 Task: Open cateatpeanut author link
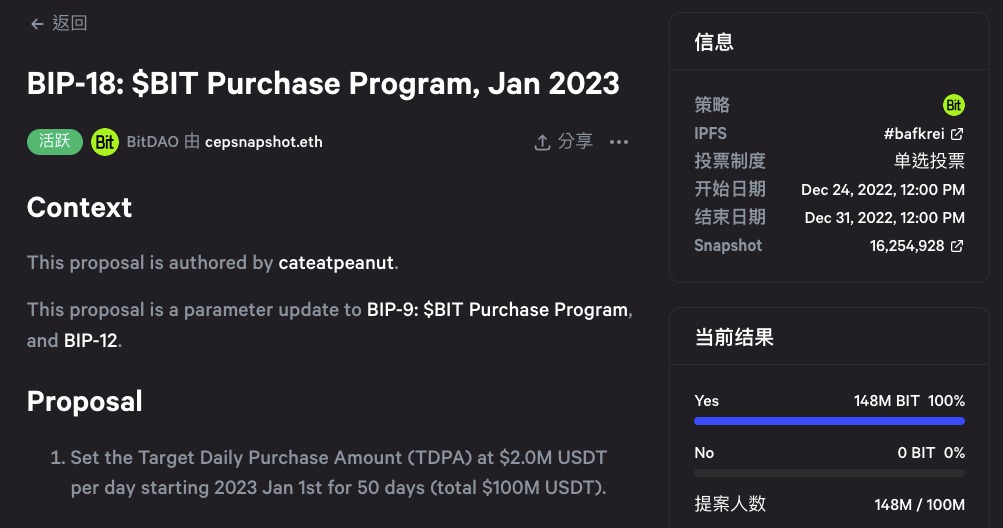pos(336,263)
